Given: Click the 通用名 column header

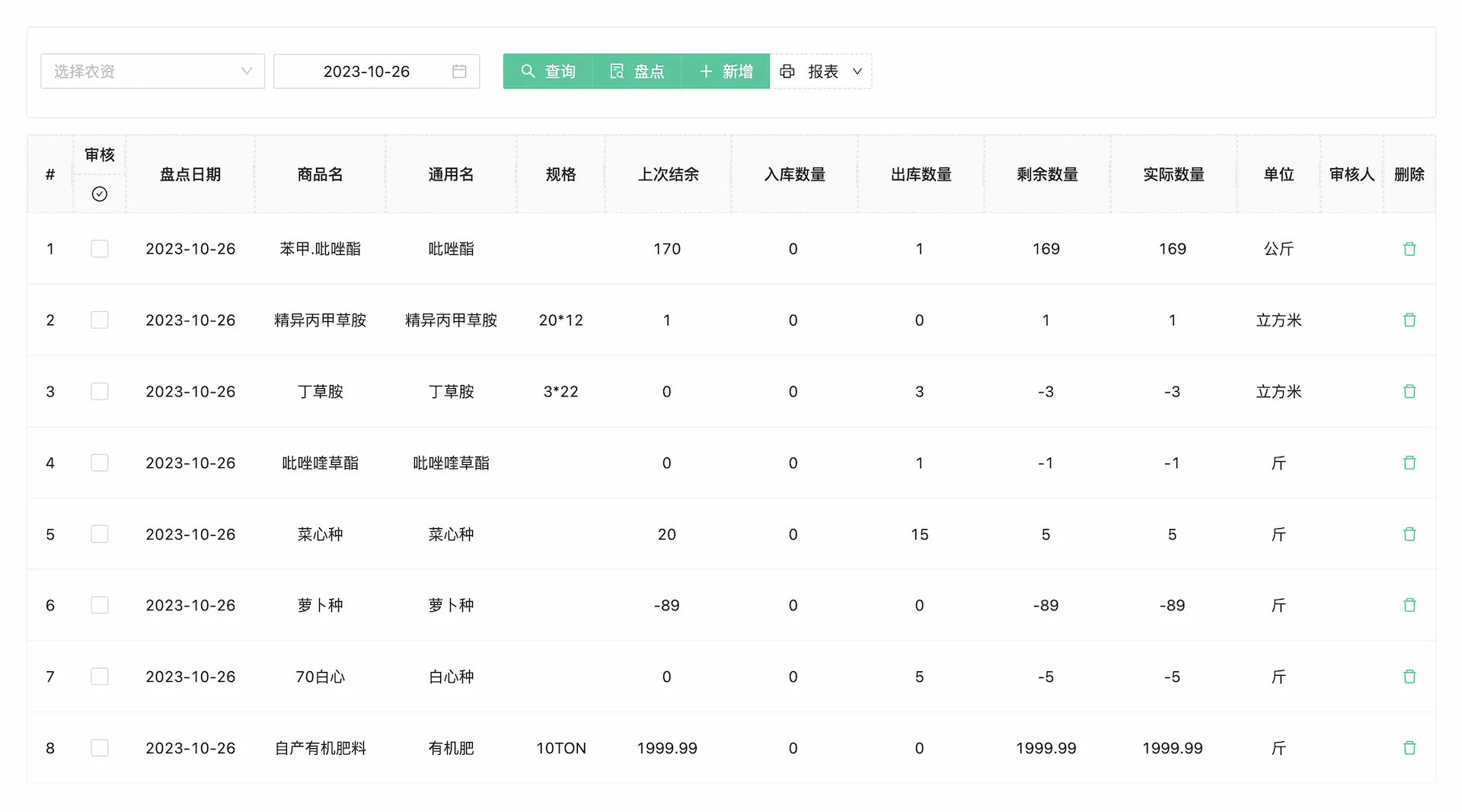Looking at the screenshot, I should pyautogui.click(x=451, y=174).
